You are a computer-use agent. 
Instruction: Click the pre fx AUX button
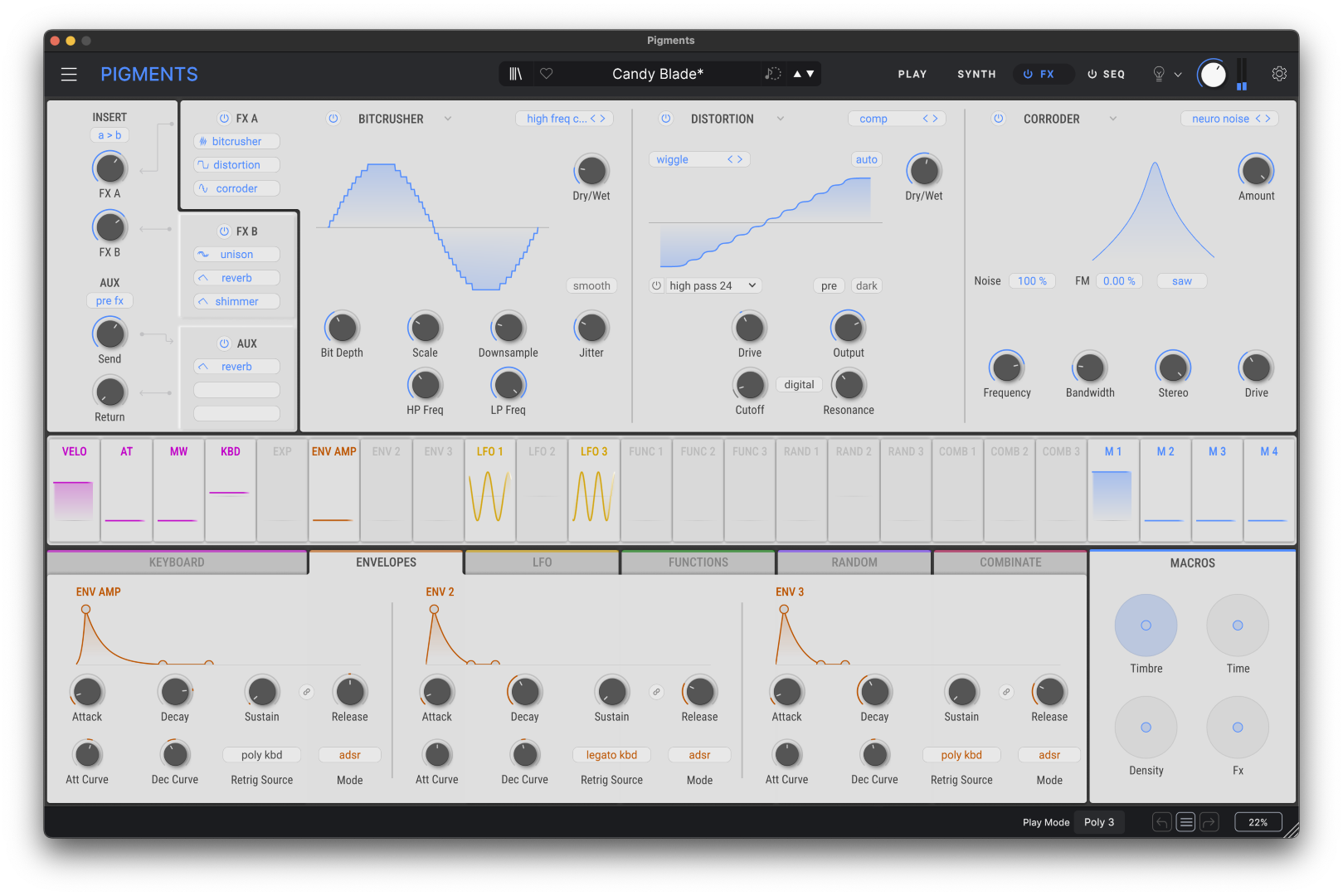click(109, 300)
